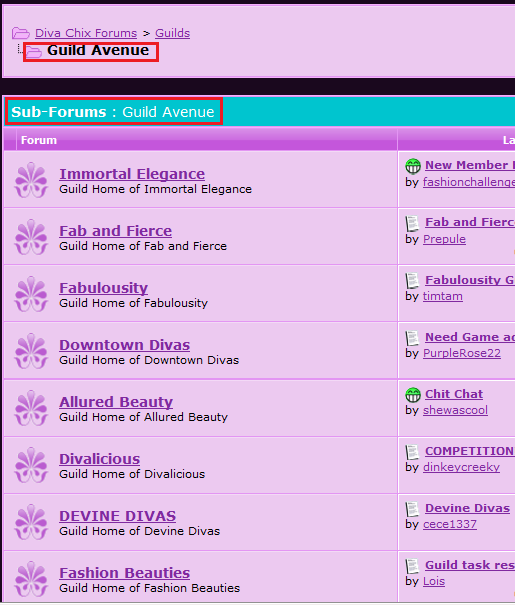Image resolution: width=515 pixels, height=605 pixels.
Task: Click the flower icon beside Divalicious
Action: pyautogui.click(x=31, y=465)
